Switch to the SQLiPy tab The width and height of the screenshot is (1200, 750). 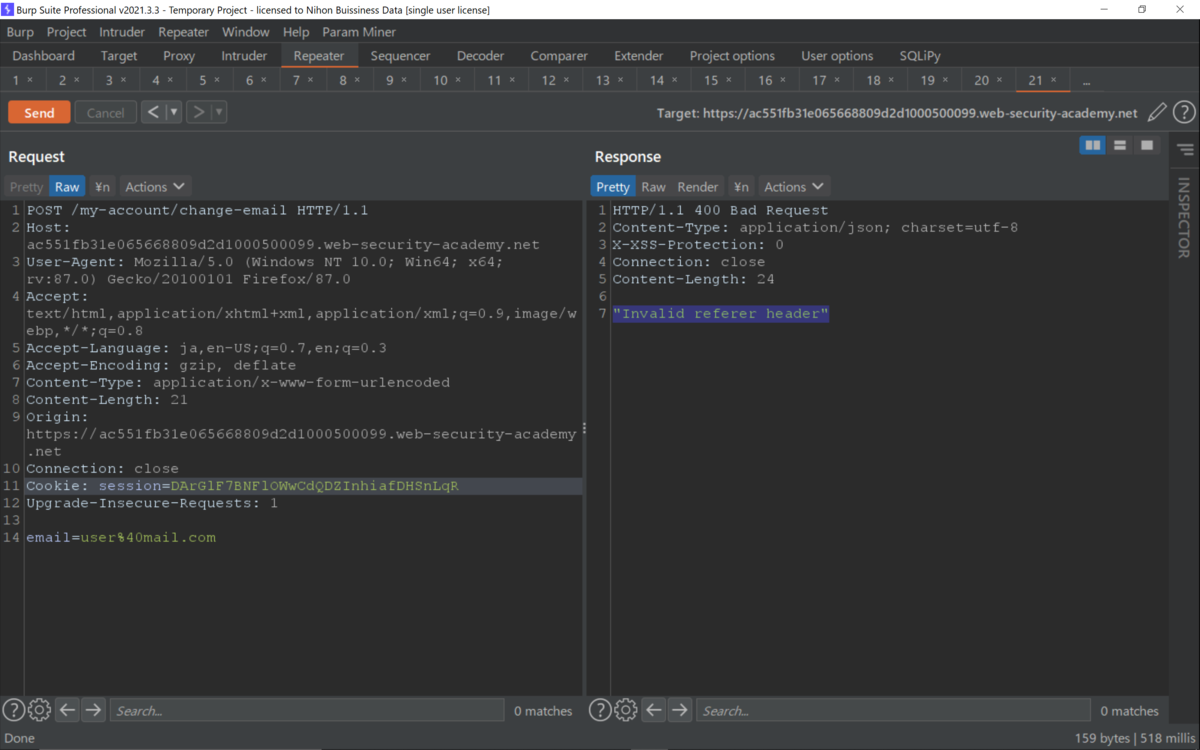click(x=919, y=55)
